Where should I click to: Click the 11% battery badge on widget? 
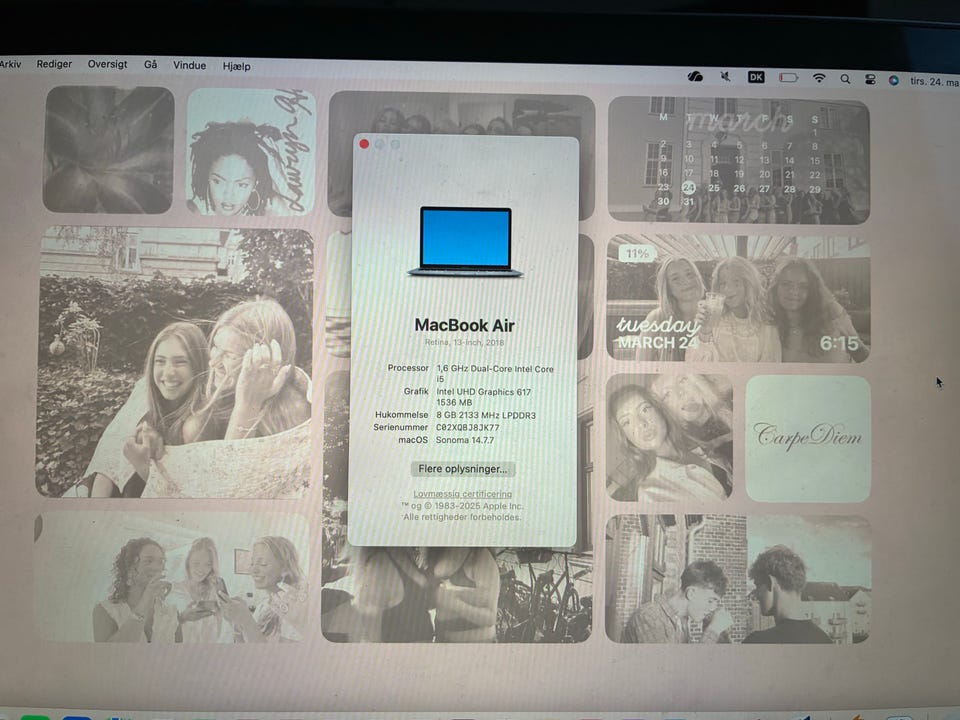pos(637,253)
